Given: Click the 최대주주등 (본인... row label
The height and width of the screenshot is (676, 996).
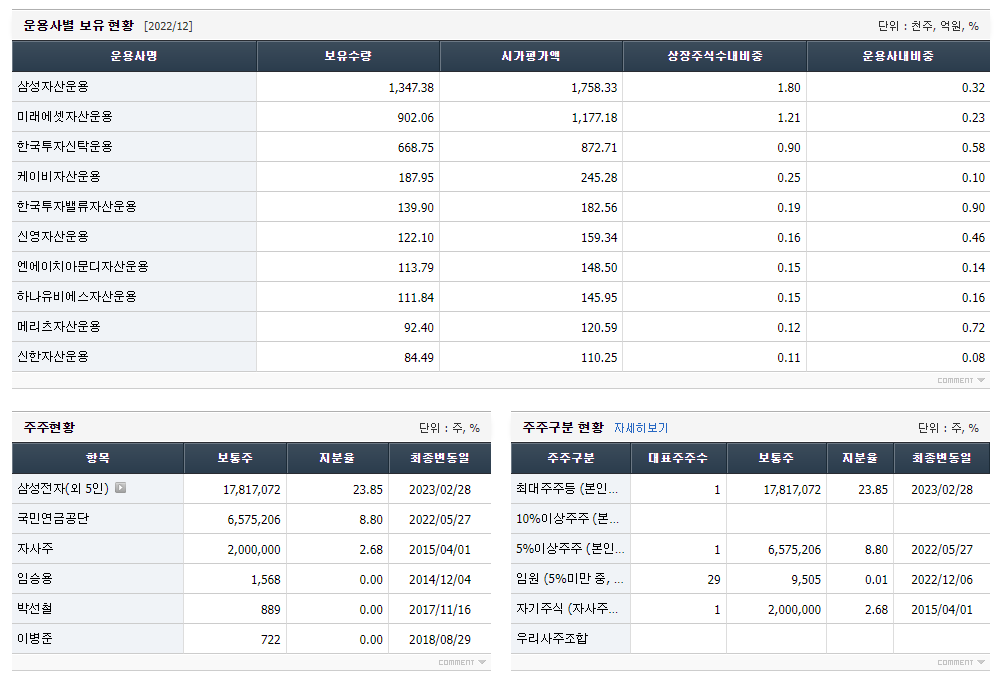Looking at the screenshot, I should (567, 489).
